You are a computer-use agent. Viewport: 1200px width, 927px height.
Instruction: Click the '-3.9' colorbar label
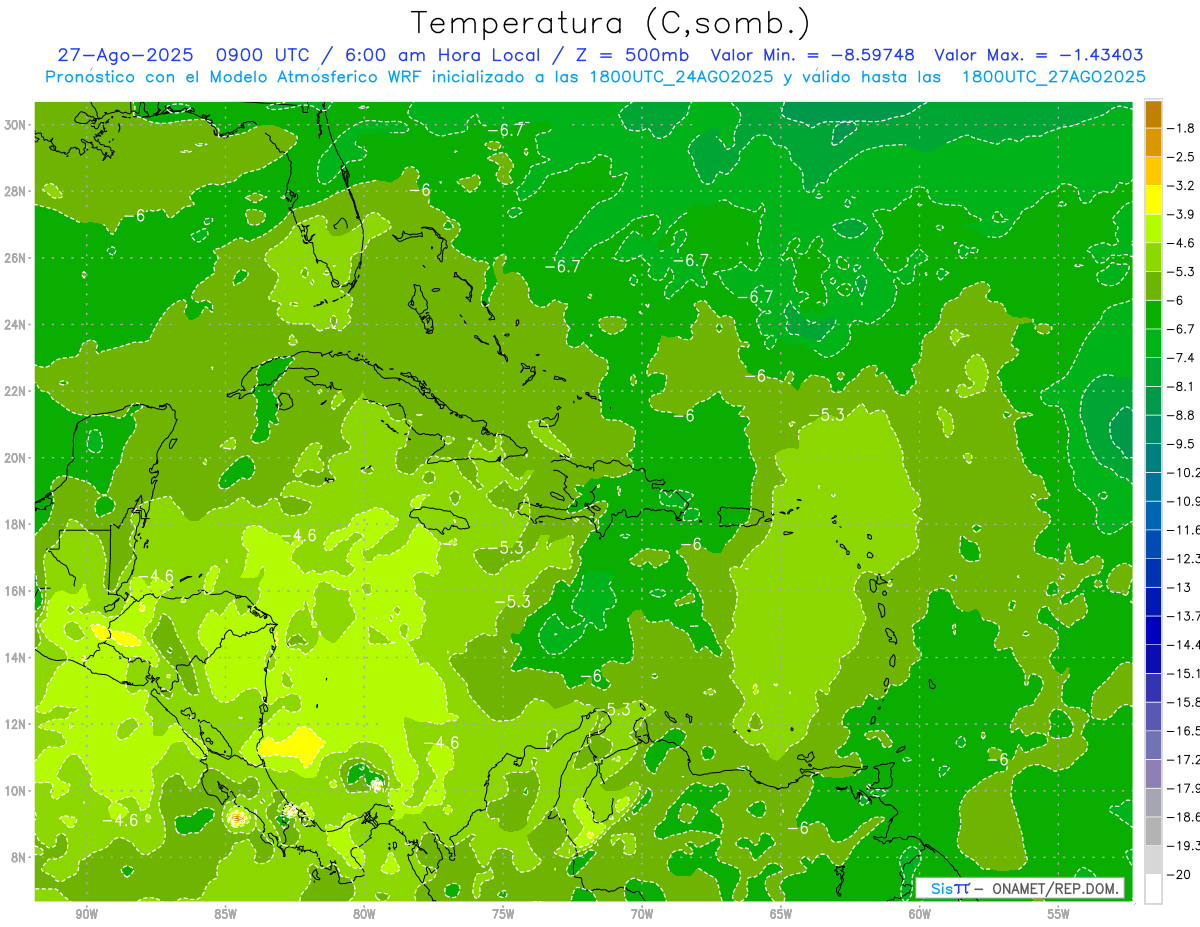pos(1182,215)
